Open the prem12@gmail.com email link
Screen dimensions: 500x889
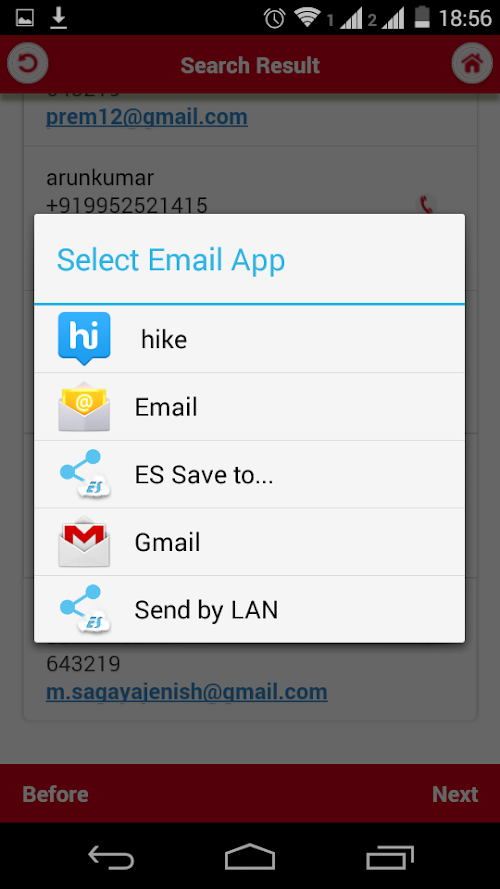147,117
